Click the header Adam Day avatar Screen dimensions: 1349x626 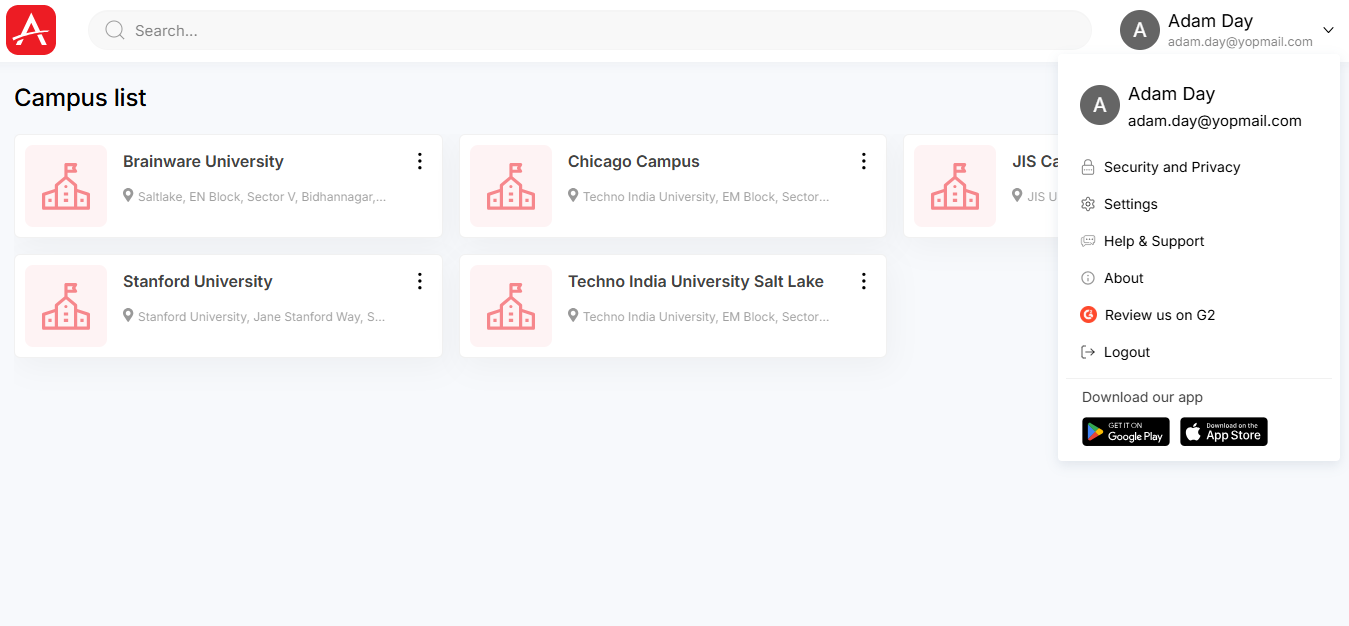1140,30
